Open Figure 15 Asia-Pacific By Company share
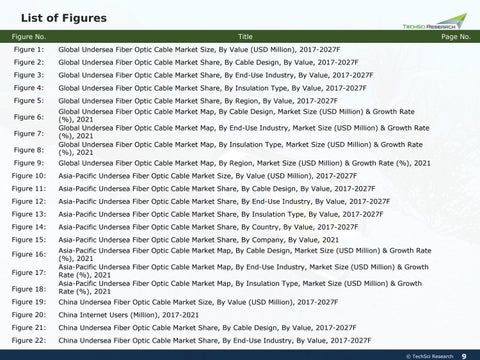The width and height of the screenshot is (480, 360). click(x=198, y=240)
